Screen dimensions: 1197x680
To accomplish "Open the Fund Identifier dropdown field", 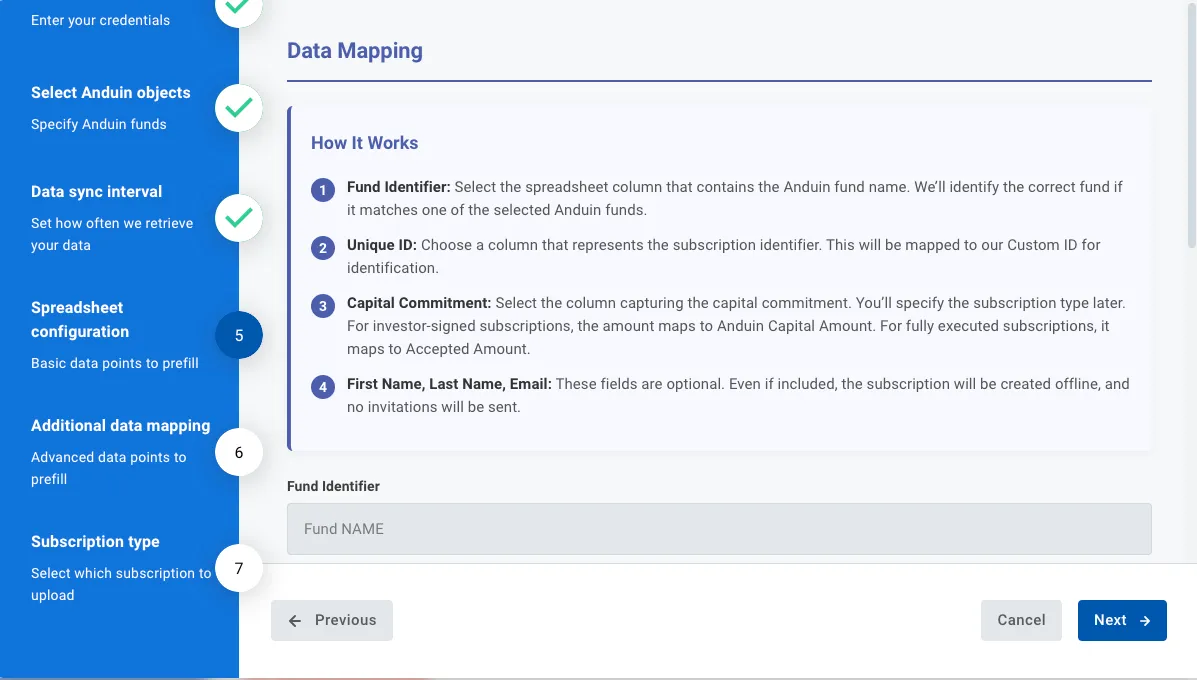I will [719, 529].
